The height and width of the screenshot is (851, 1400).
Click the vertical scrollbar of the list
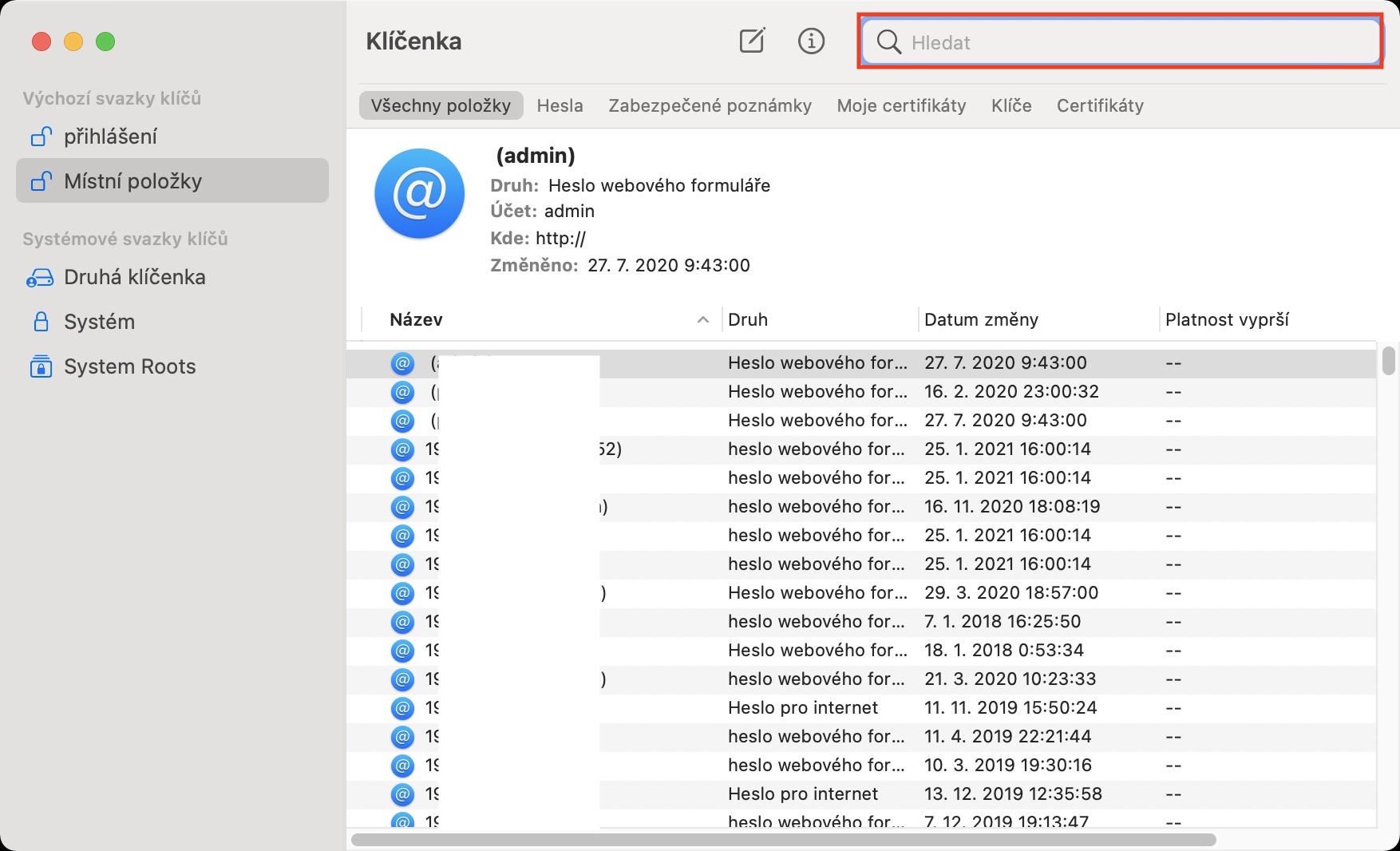(x=1389, y=361)
